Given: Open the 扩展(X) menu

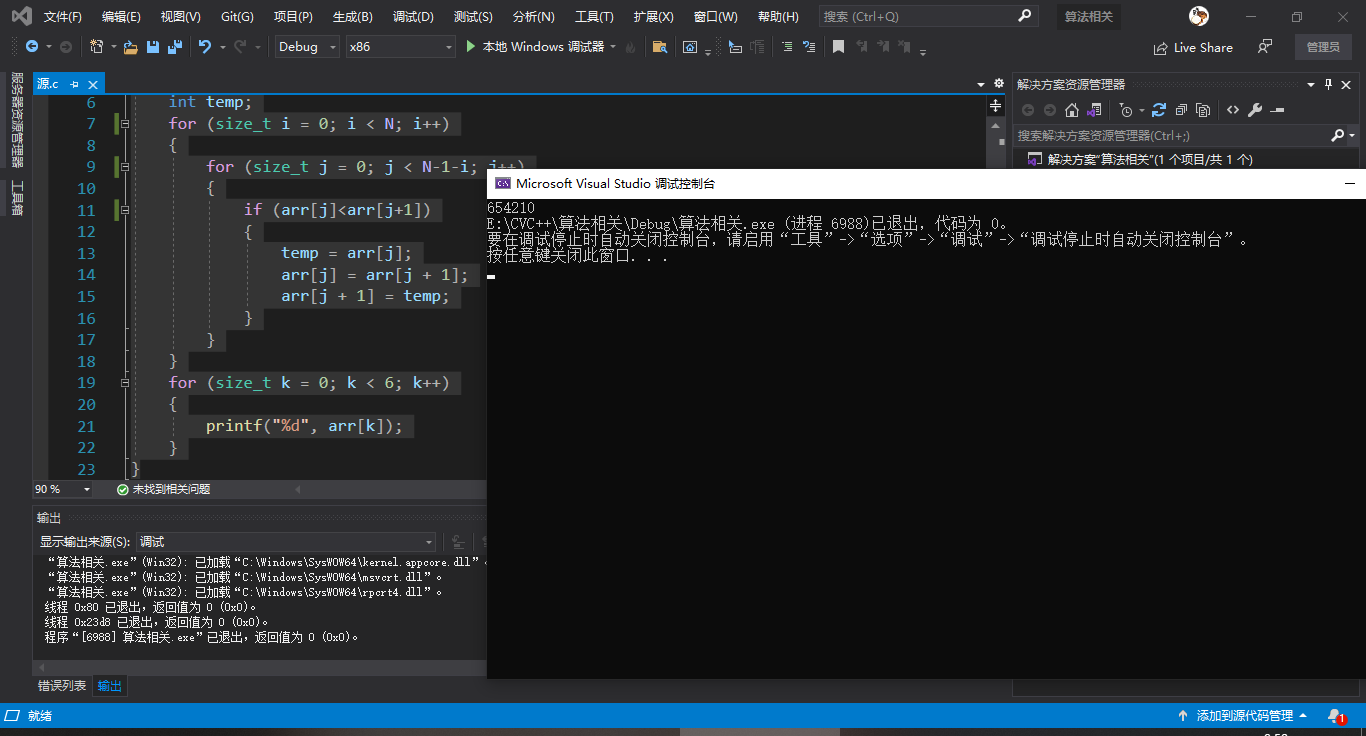Looking at the screenshot, I should [653, 17].
